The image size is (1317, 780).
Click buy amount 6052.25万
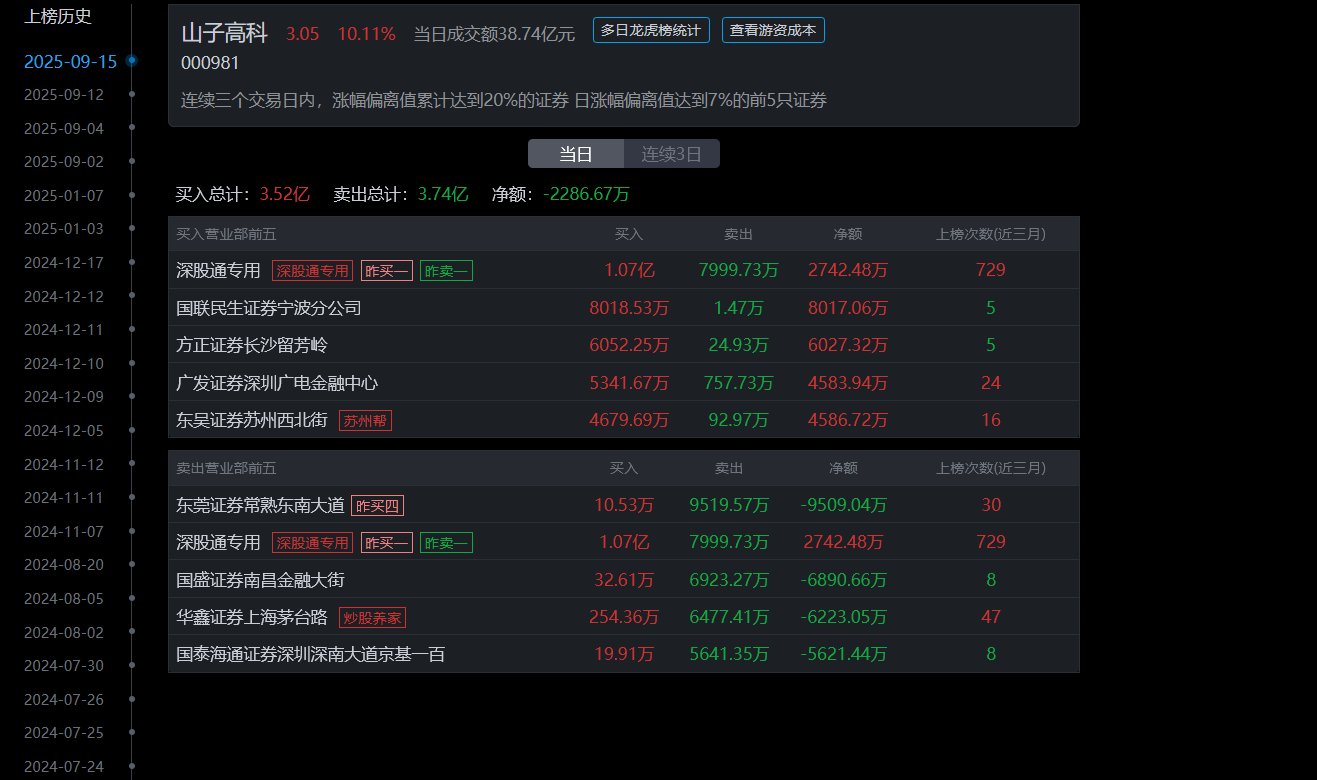tap(629, 345)
